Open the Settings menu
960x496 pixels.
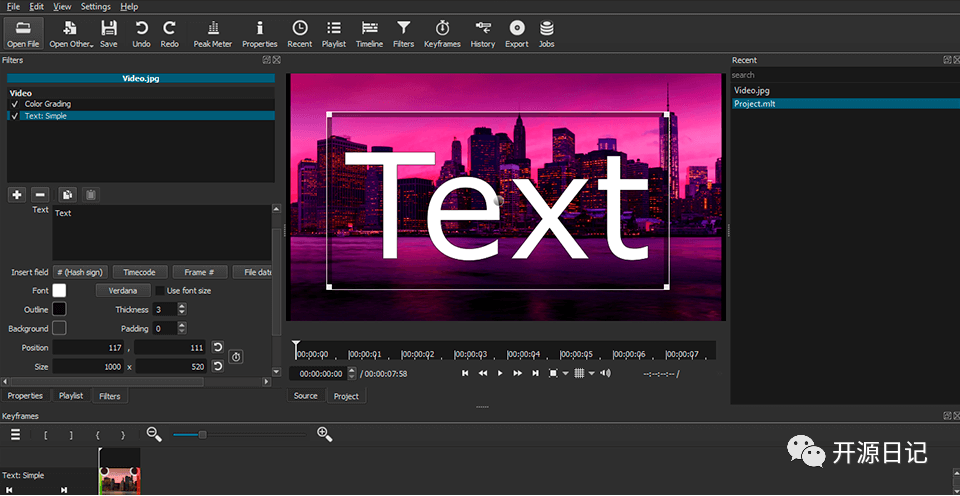(95, 7)
